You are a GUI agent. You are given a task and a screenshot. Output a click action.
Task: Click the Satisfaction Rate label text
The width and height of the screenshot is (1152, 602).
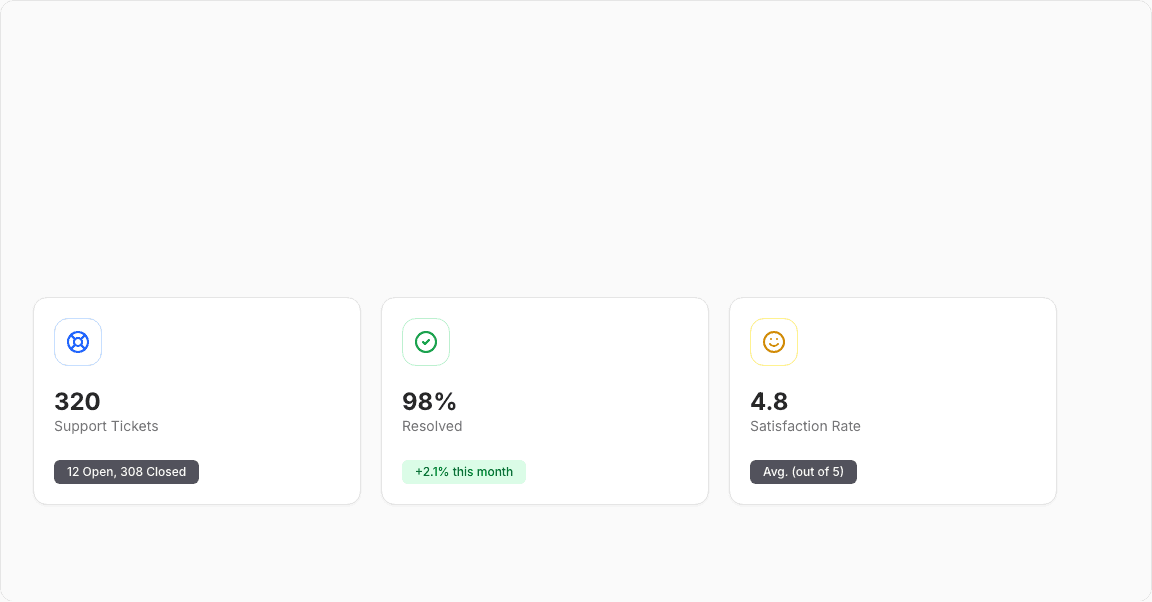[x=805, y=426]
